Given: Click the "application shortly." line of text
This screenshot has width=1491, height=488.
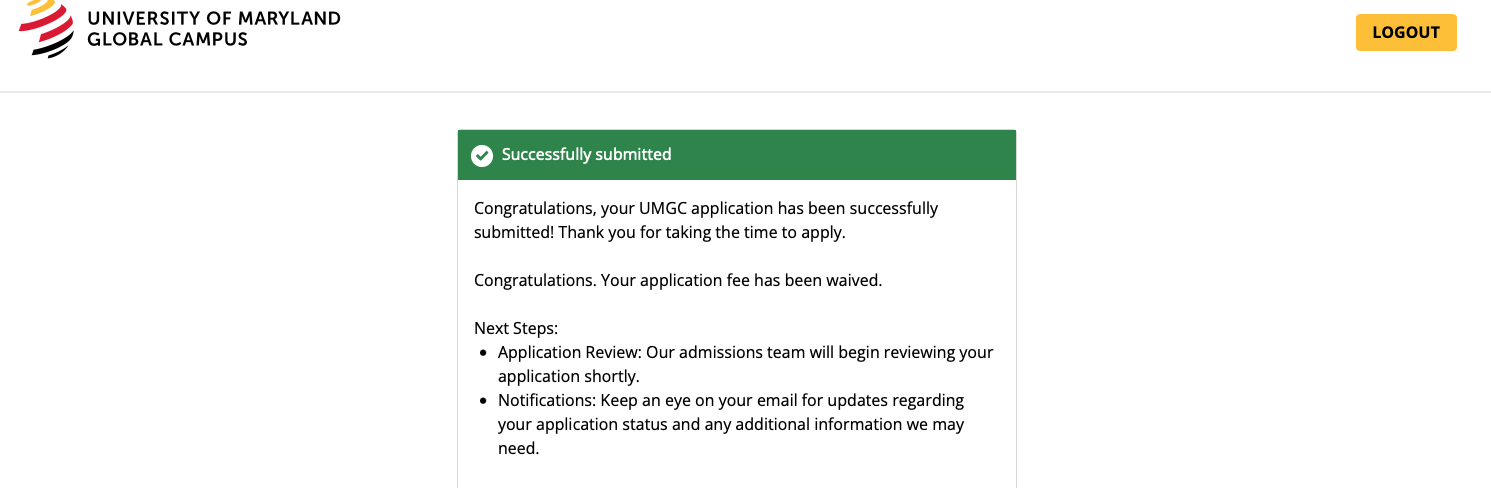Looking at the screenshot, I should (568, 376).
